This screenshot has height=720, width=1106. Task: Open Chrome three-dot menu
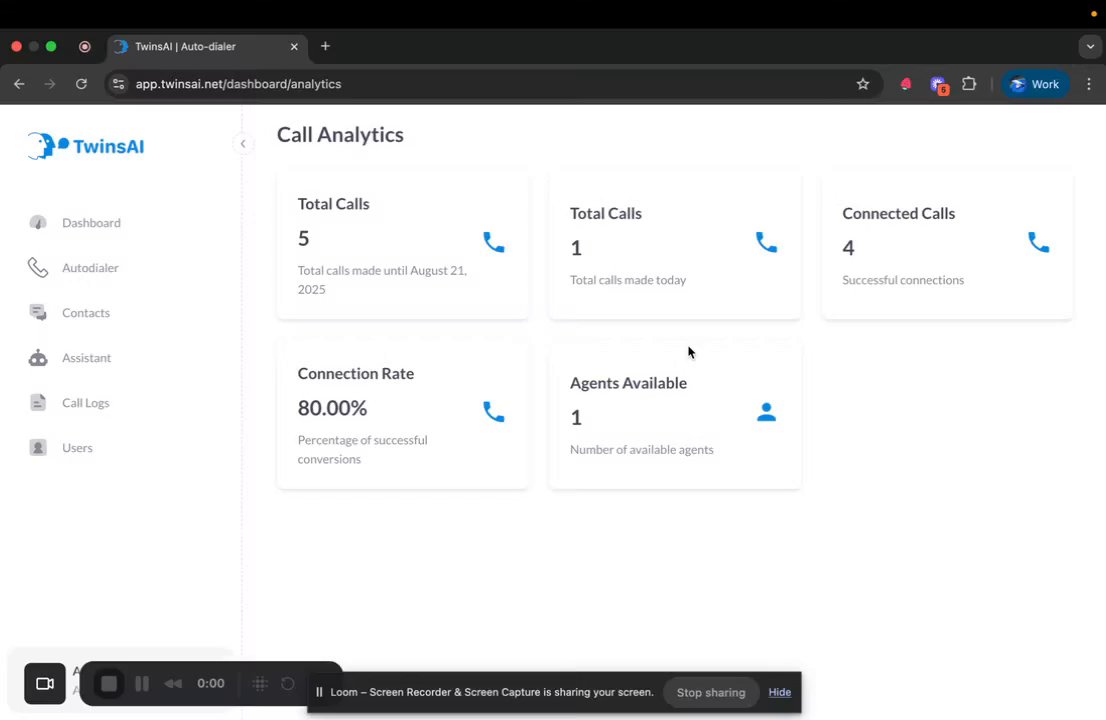coord(1089,84)
